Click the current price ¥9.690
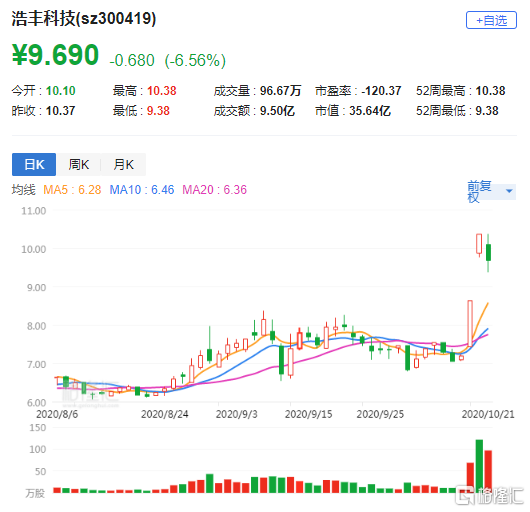The height and width of the screenshot is (512, 530). point(55,55)
